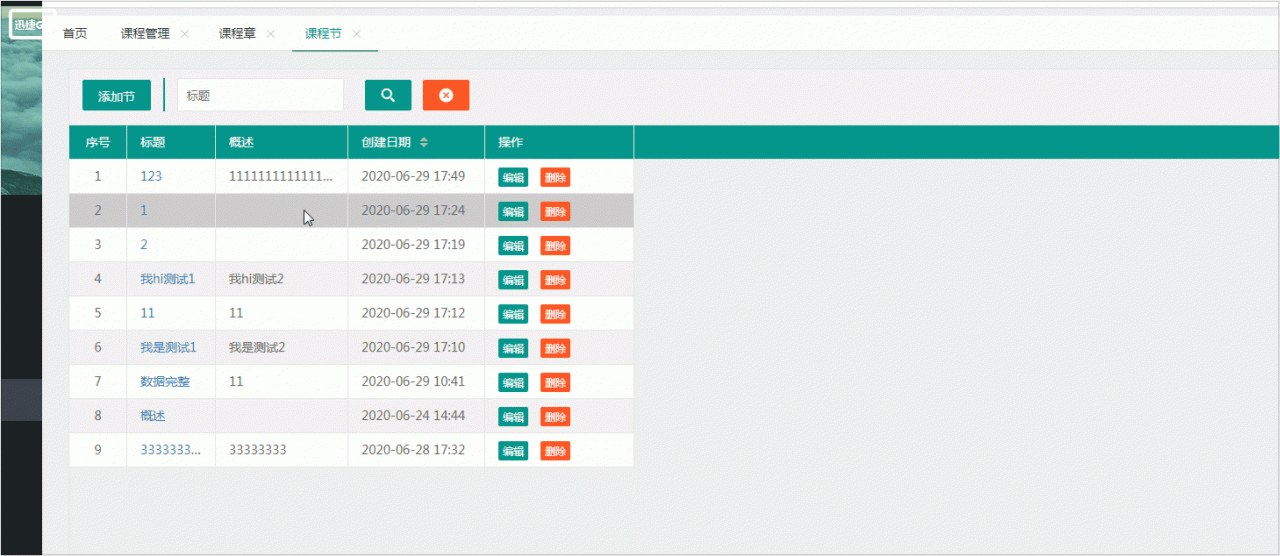Edit the 3333333... row
1280x556 pixels.
513,451
